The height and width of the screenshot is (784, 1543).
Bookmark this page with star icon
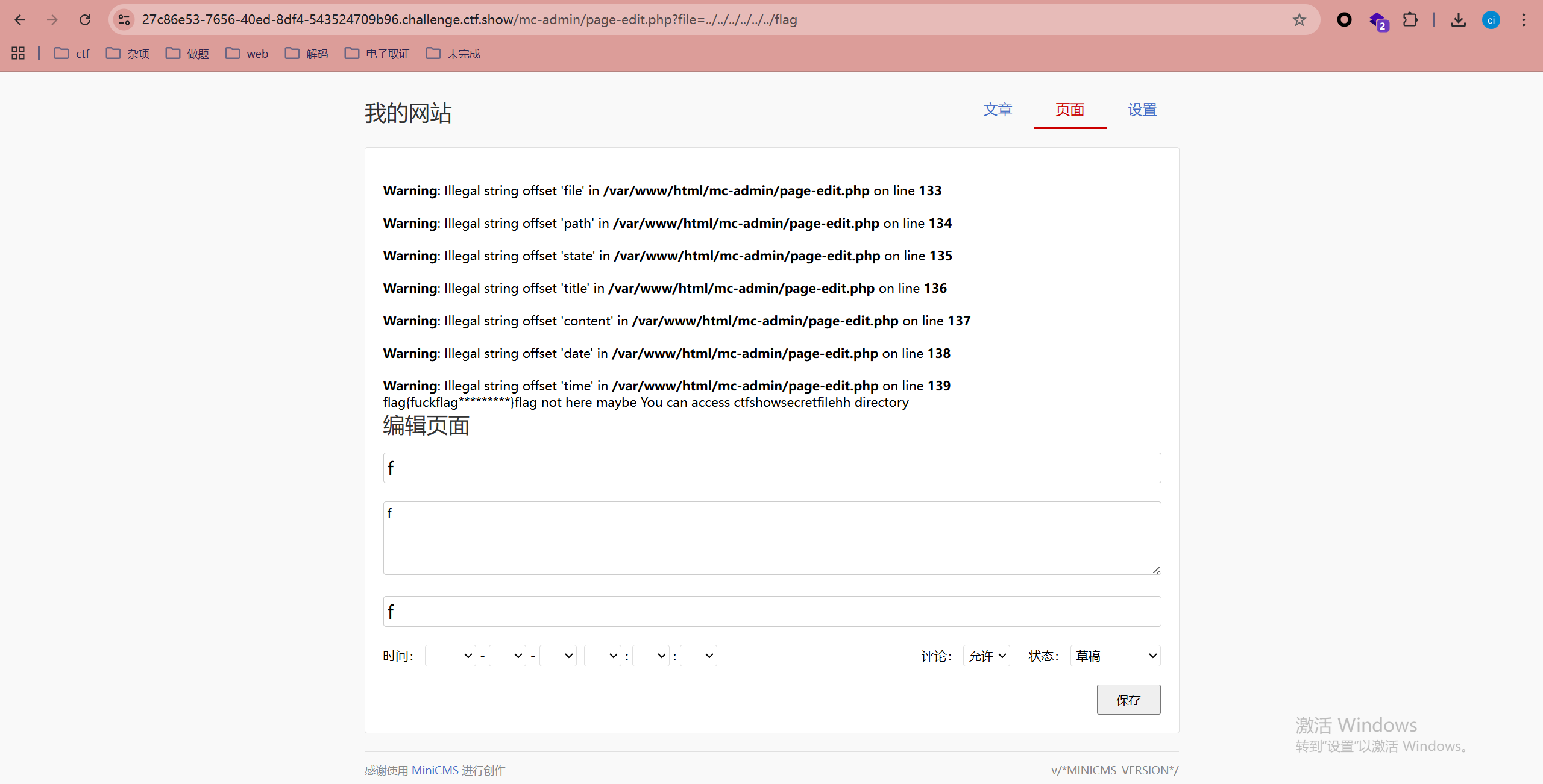(x=1299, y=20)
